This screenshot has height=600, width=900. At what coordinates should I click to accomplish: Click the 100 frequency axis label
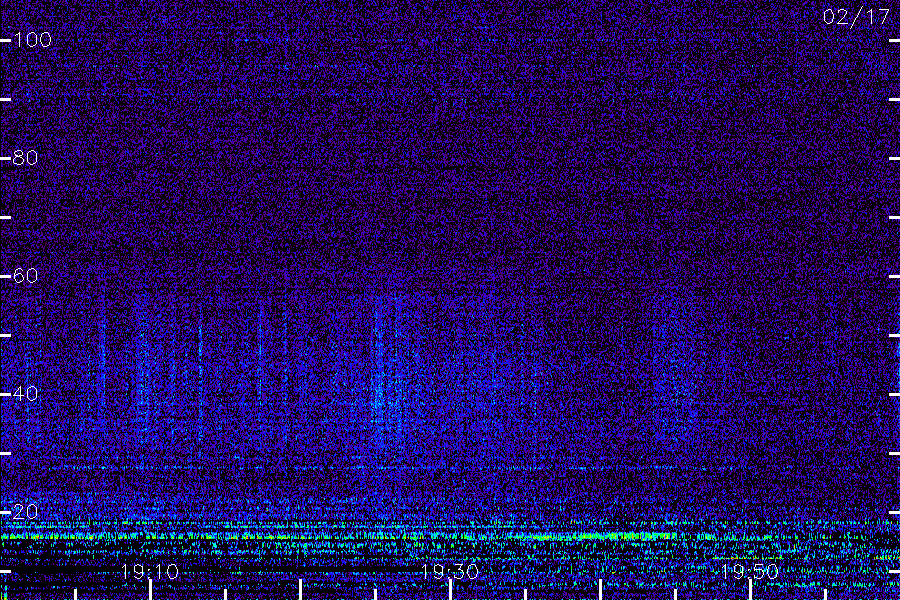click(x=32, y=40)
